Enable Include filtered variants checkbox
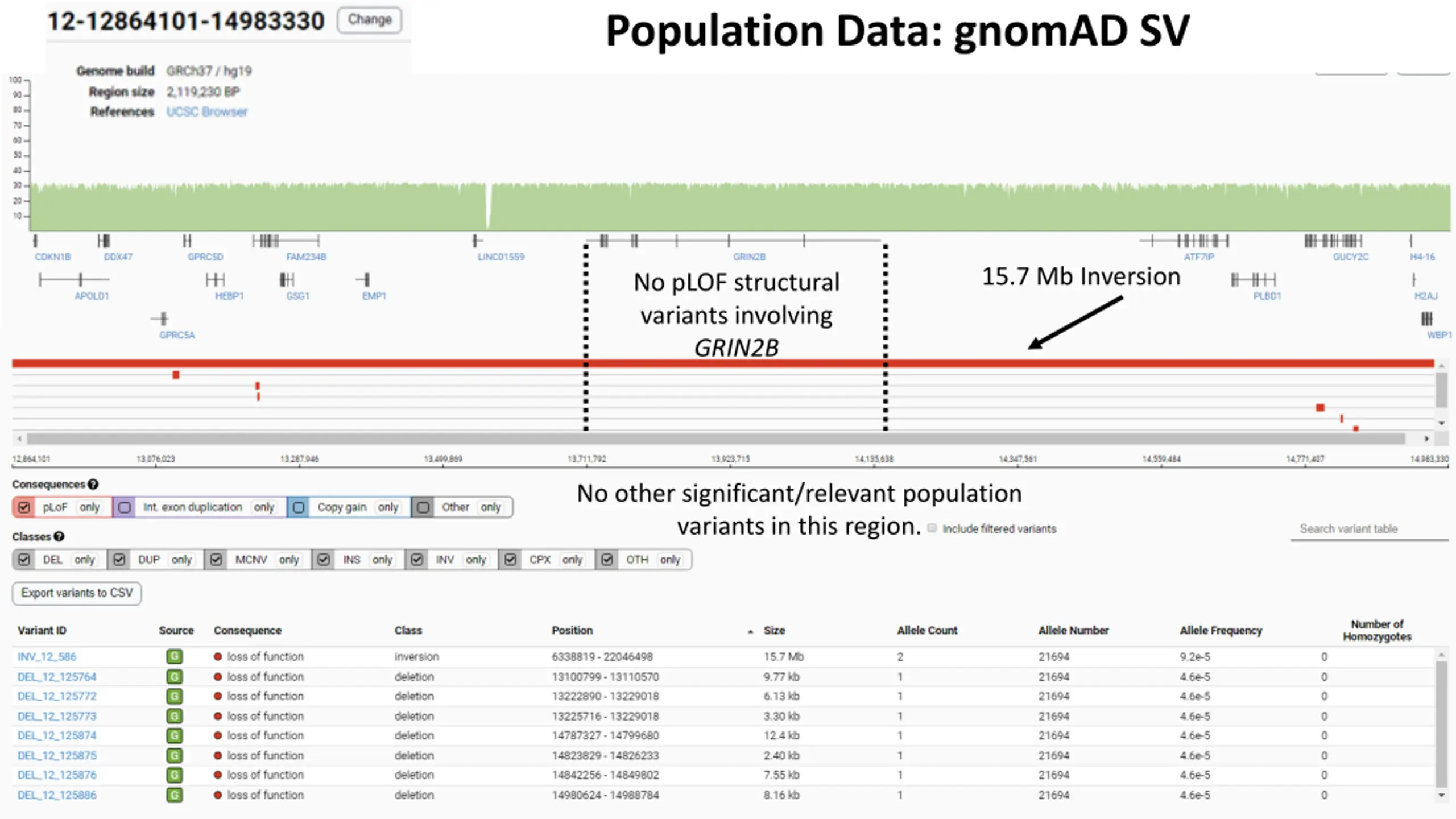Screen dimensions: 1456x819 pyautogui.click(x=932, y=528)
